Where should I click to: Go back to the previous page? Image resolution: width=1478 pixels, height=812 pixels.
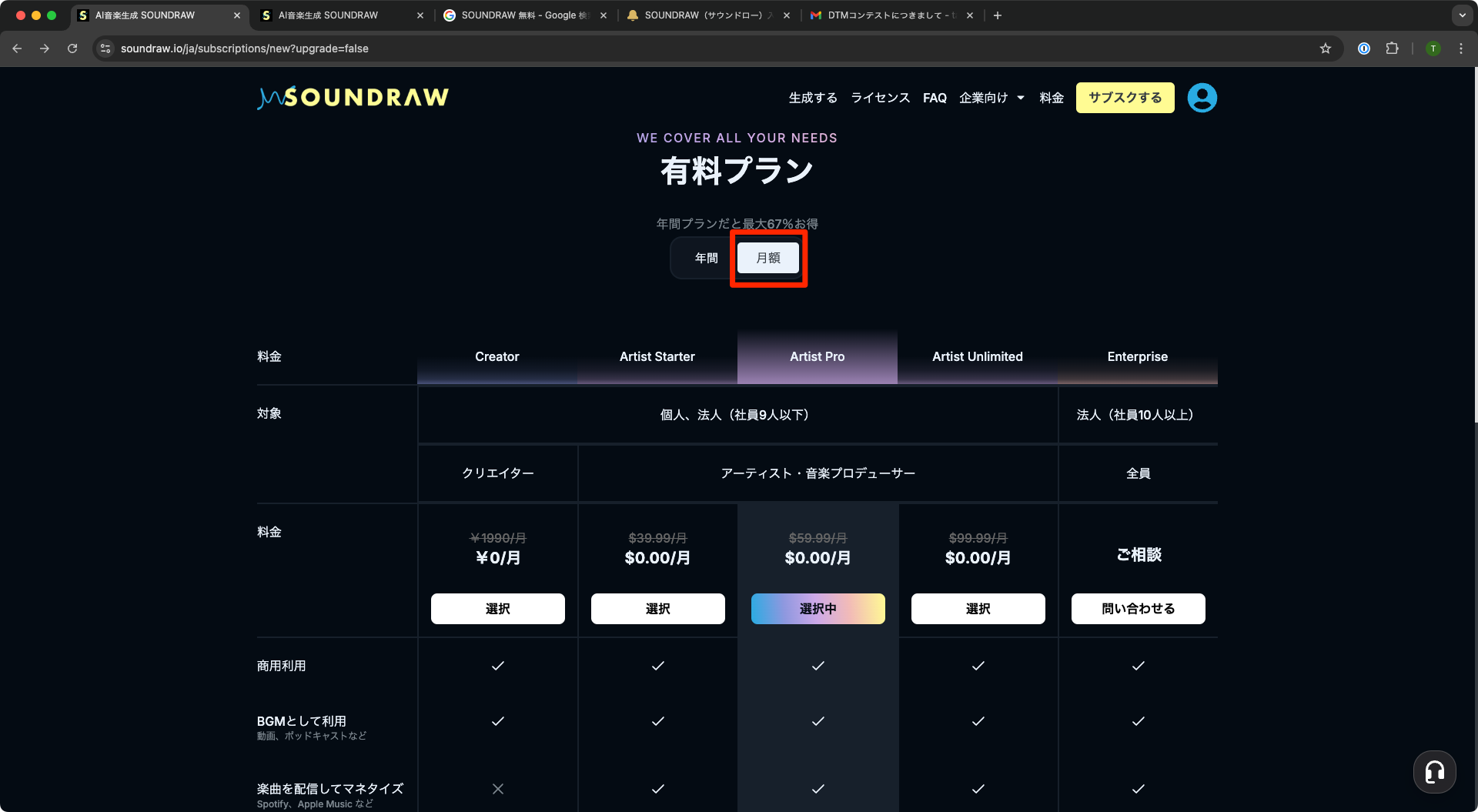pyautogui.click(x=17, y=48)
